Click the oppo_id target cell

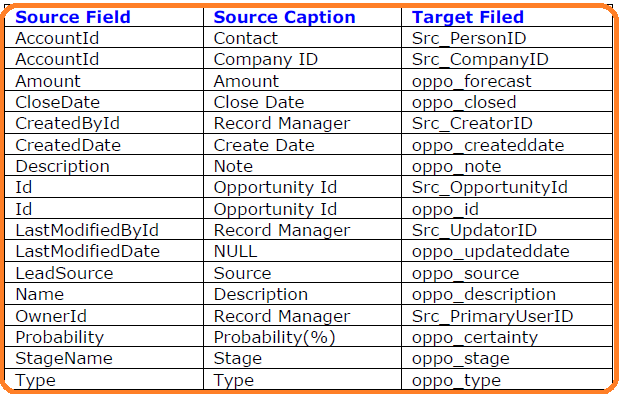point(507,209)
